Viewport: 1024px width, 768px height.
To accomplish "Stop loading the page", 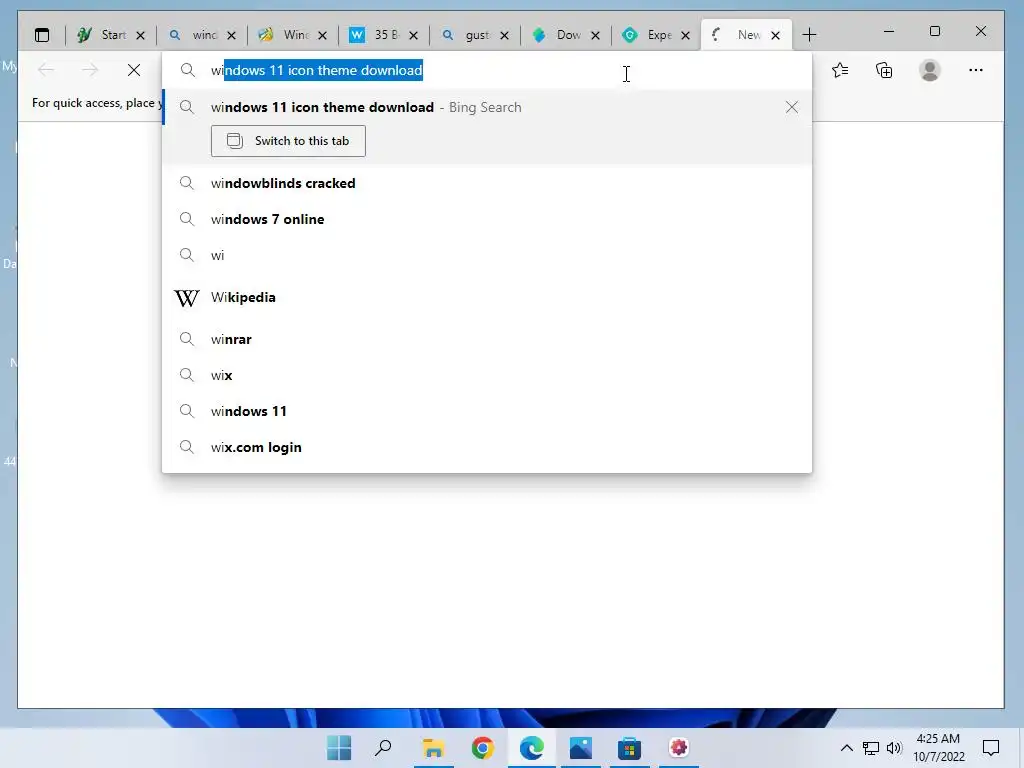I will (x=134, y=70).
